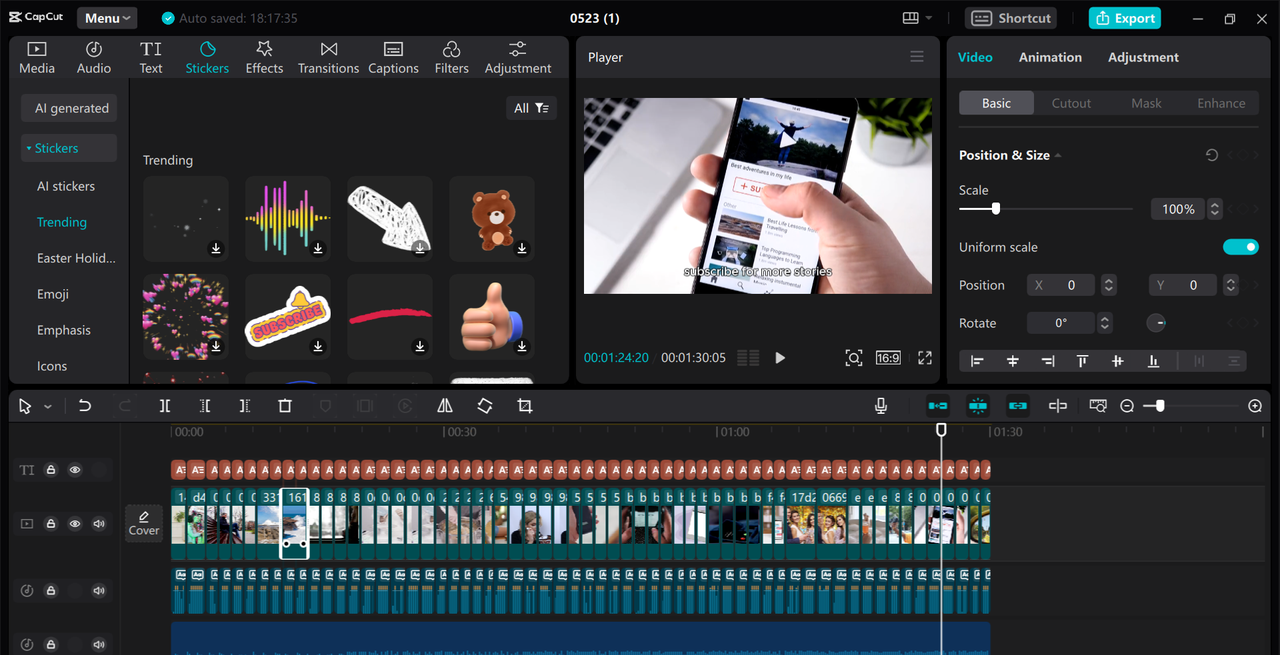
Task: Open the Filters tab
Action: pos(451,58)
